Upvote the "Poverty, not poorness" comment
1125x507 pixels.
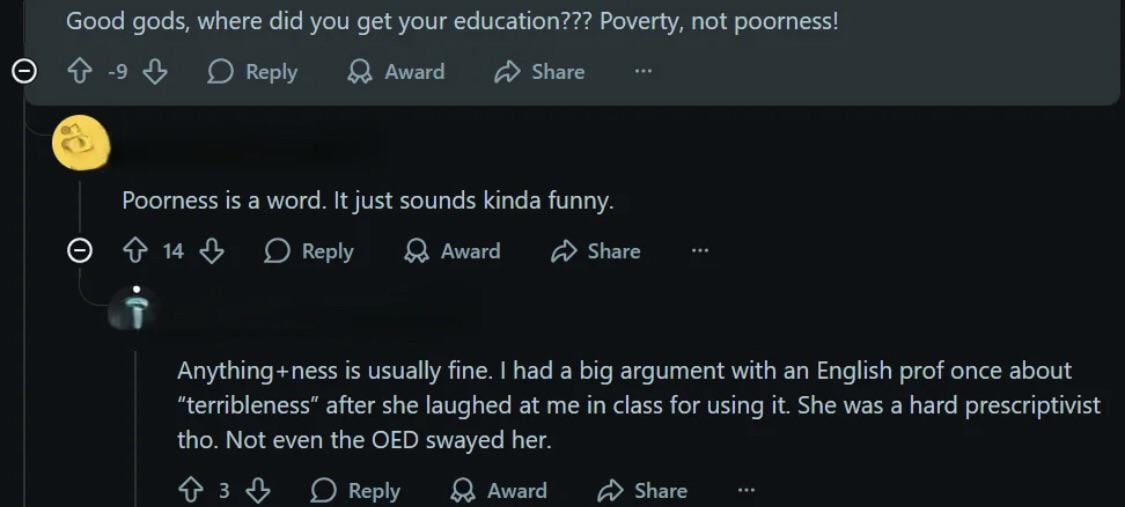pos(79,72)
